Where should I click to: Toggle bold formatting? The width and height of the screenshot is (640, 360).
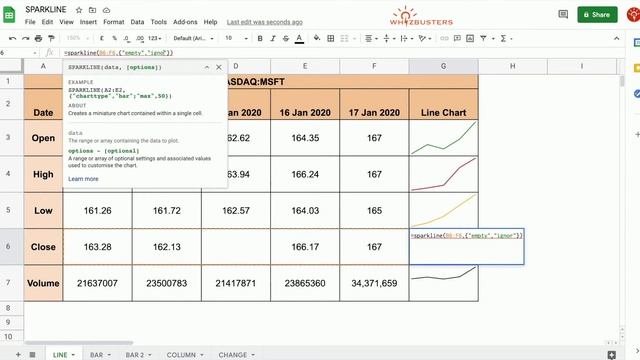click(x=260, y=38)
